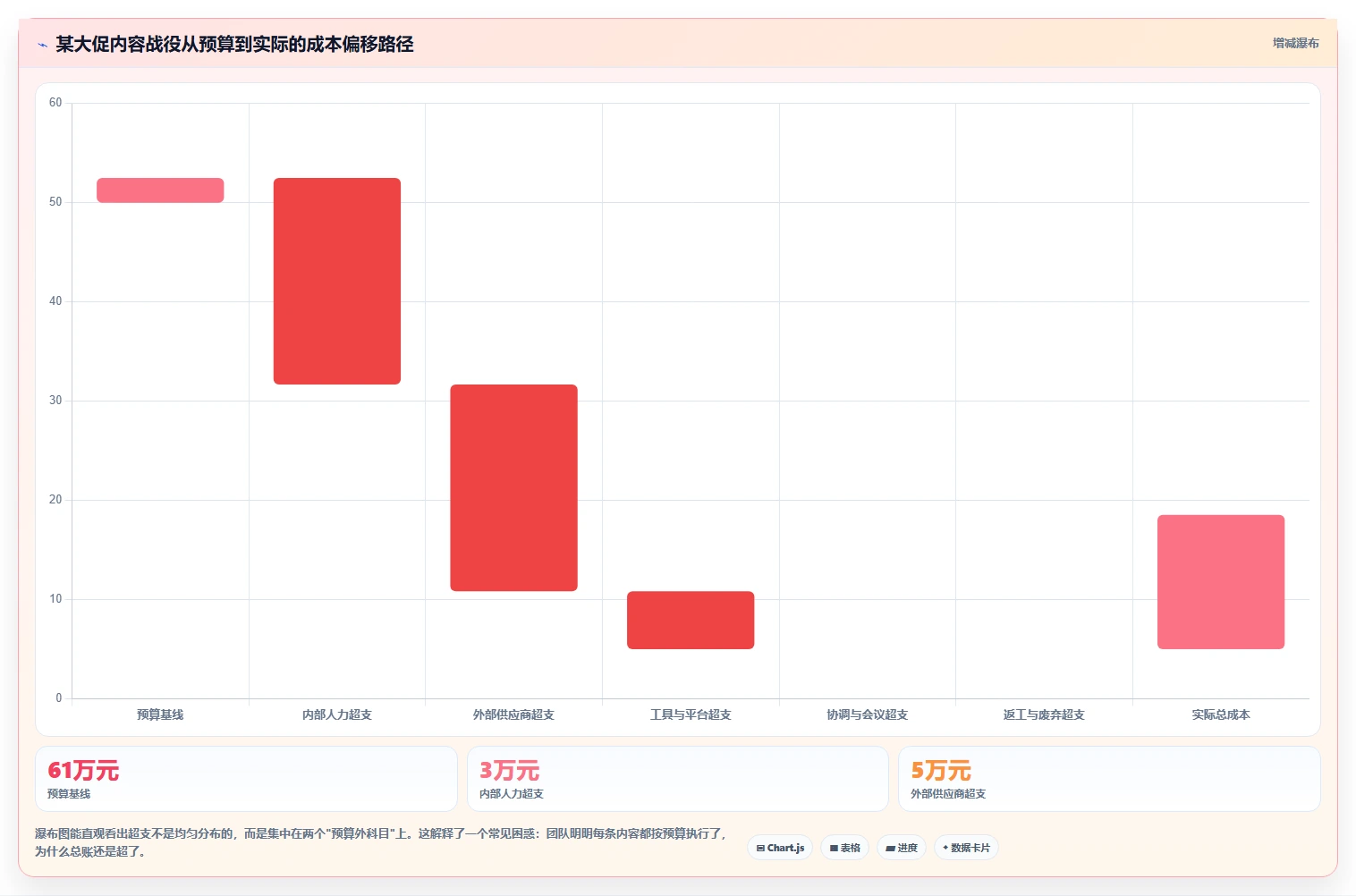Click the y-axis value 40
This screenshot has height=896, width=1356.
pyautogui.click(x=55, y=301)
